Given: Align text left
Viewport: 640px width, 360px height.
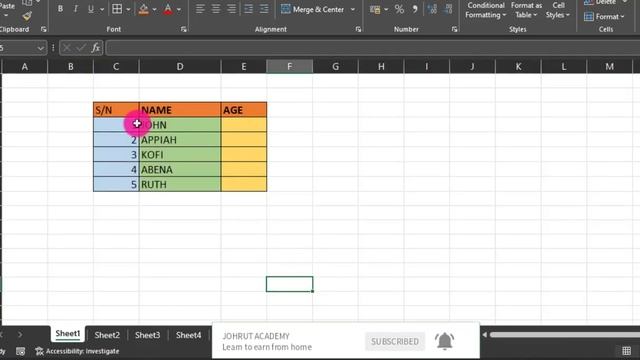Looking at the screenshot, I should (x=200, y=9).
